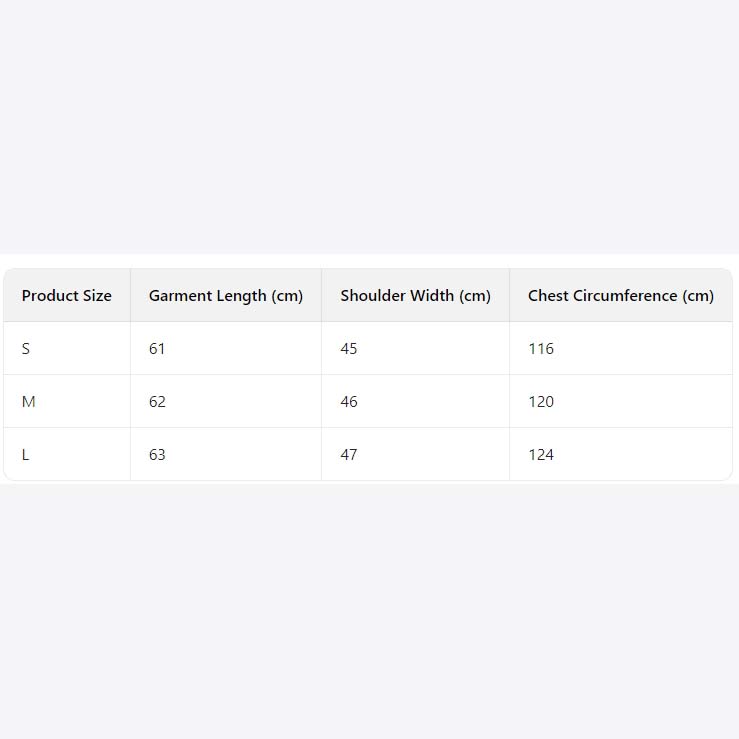
Task: Click the Product Size column header
Action: 66,296
